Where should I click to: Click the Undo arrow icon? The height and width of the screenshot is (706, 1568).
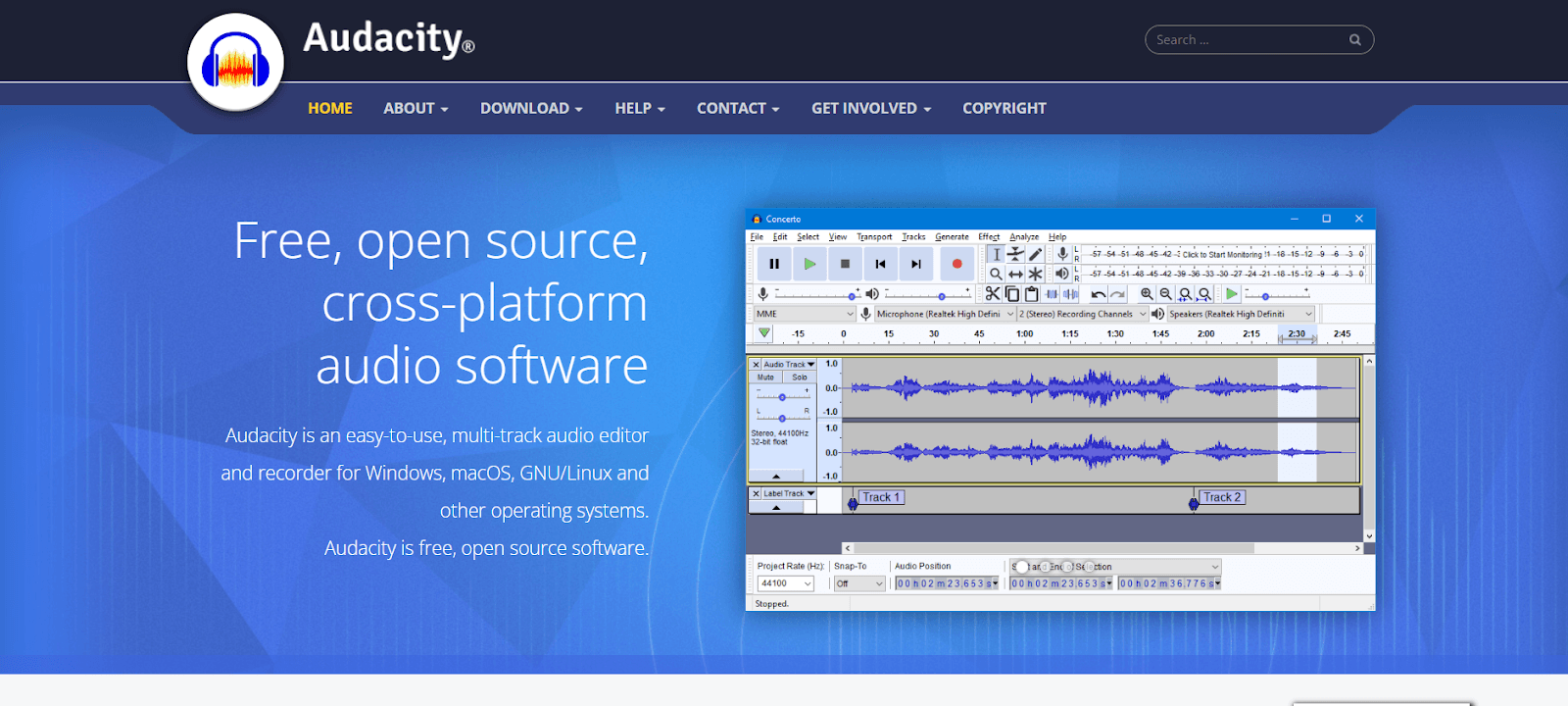point(1098,294)
